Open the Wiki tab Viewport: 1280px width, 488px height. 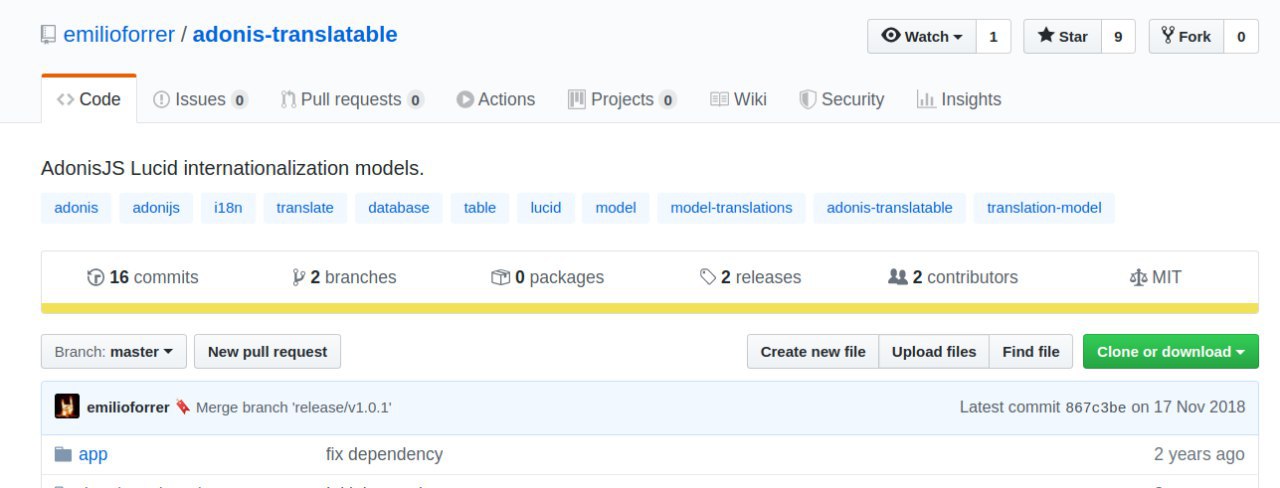pos(738,99)
